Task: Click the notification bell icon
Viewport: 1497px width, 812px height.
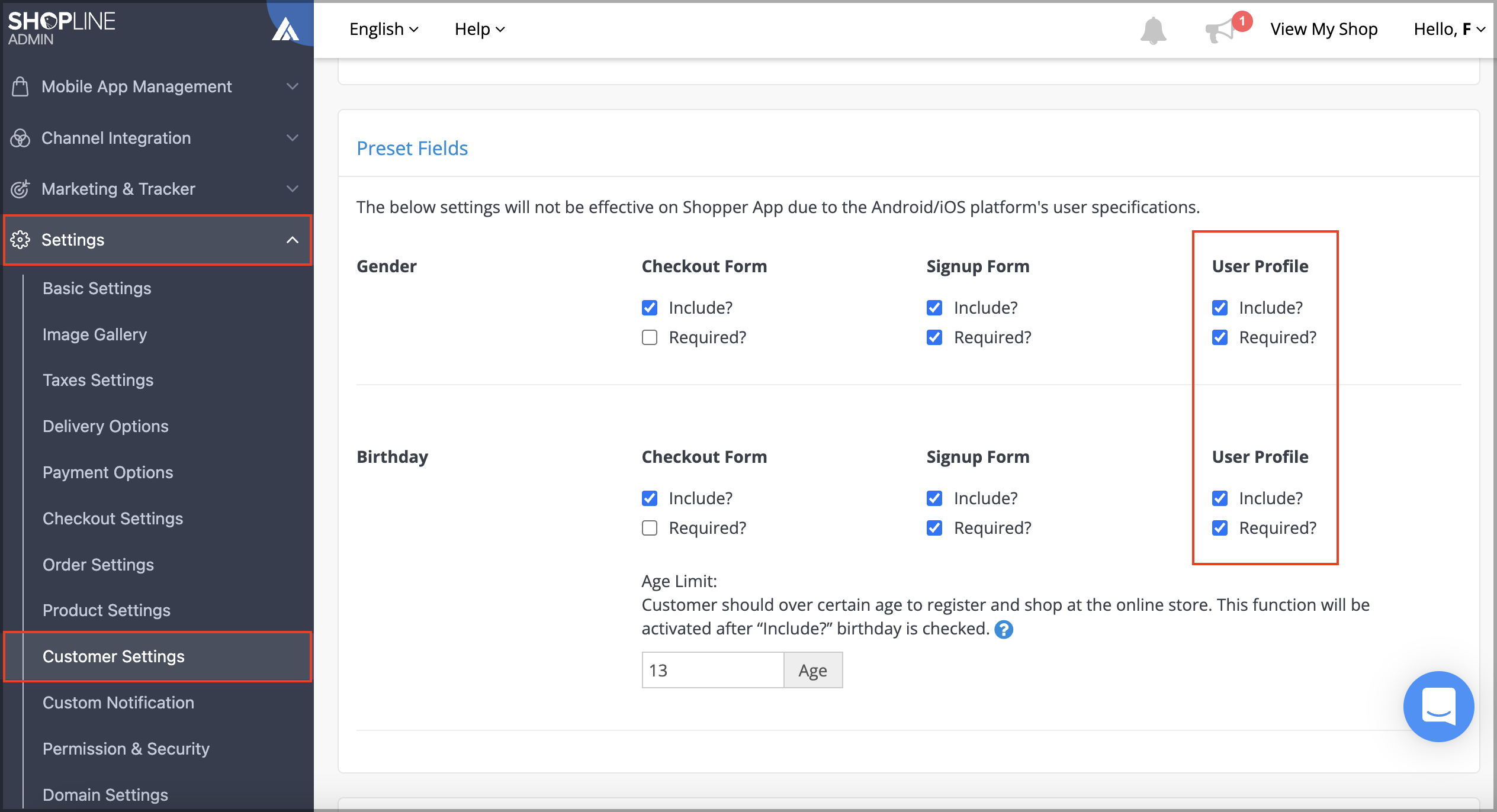Action: pyautogui.click(x=1153, y=30)
